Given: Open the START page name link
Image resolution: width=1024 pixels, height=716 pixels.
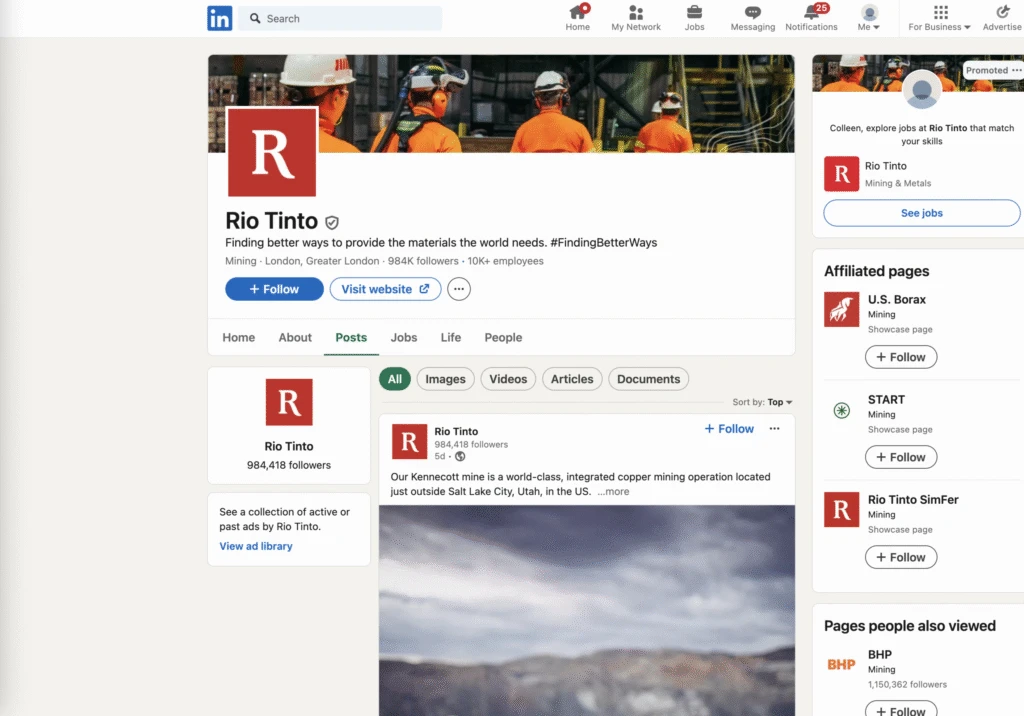Looking at the screenshot, I should coord(886,399).
